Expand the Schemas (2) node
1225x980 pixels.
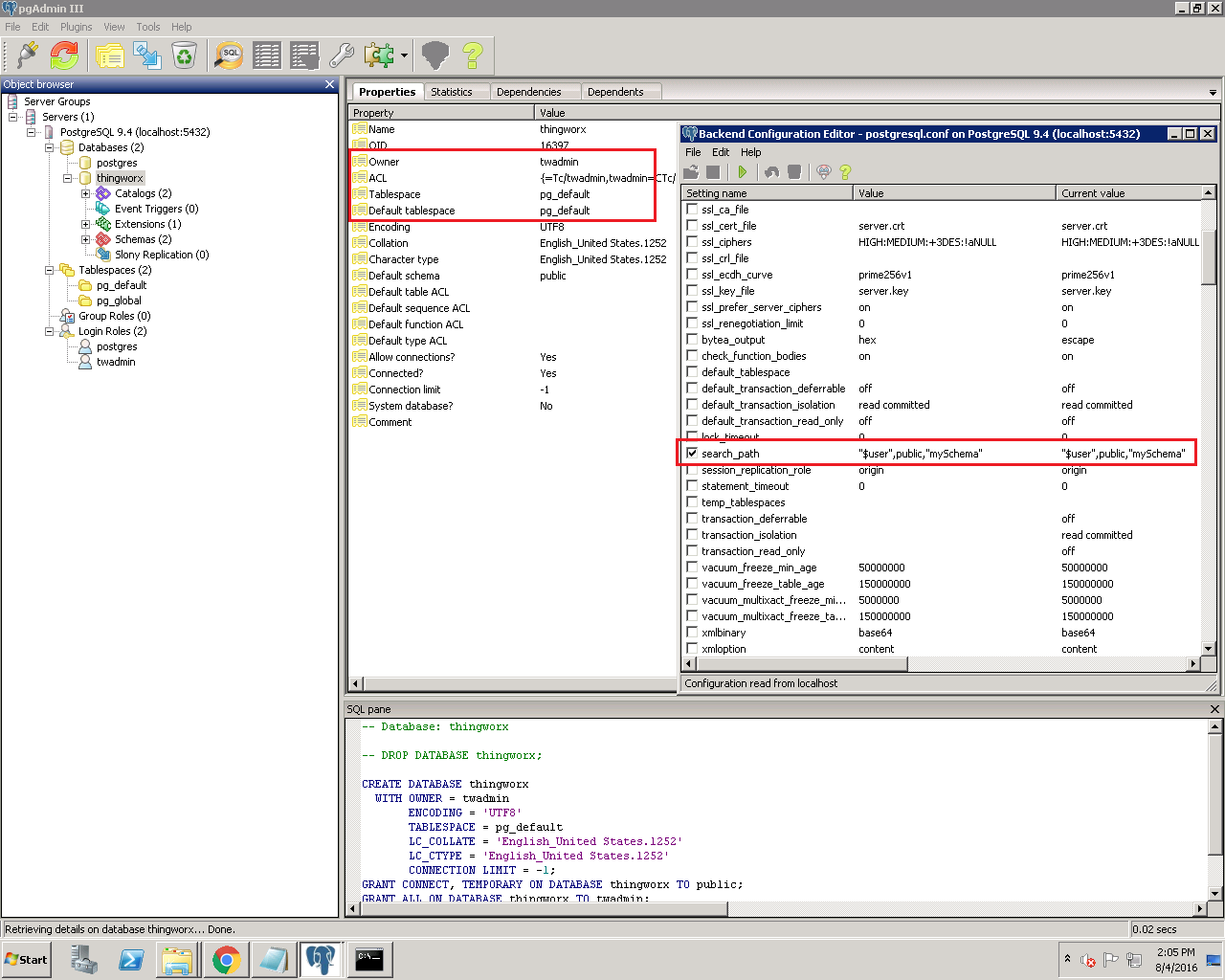pos(85,239)
